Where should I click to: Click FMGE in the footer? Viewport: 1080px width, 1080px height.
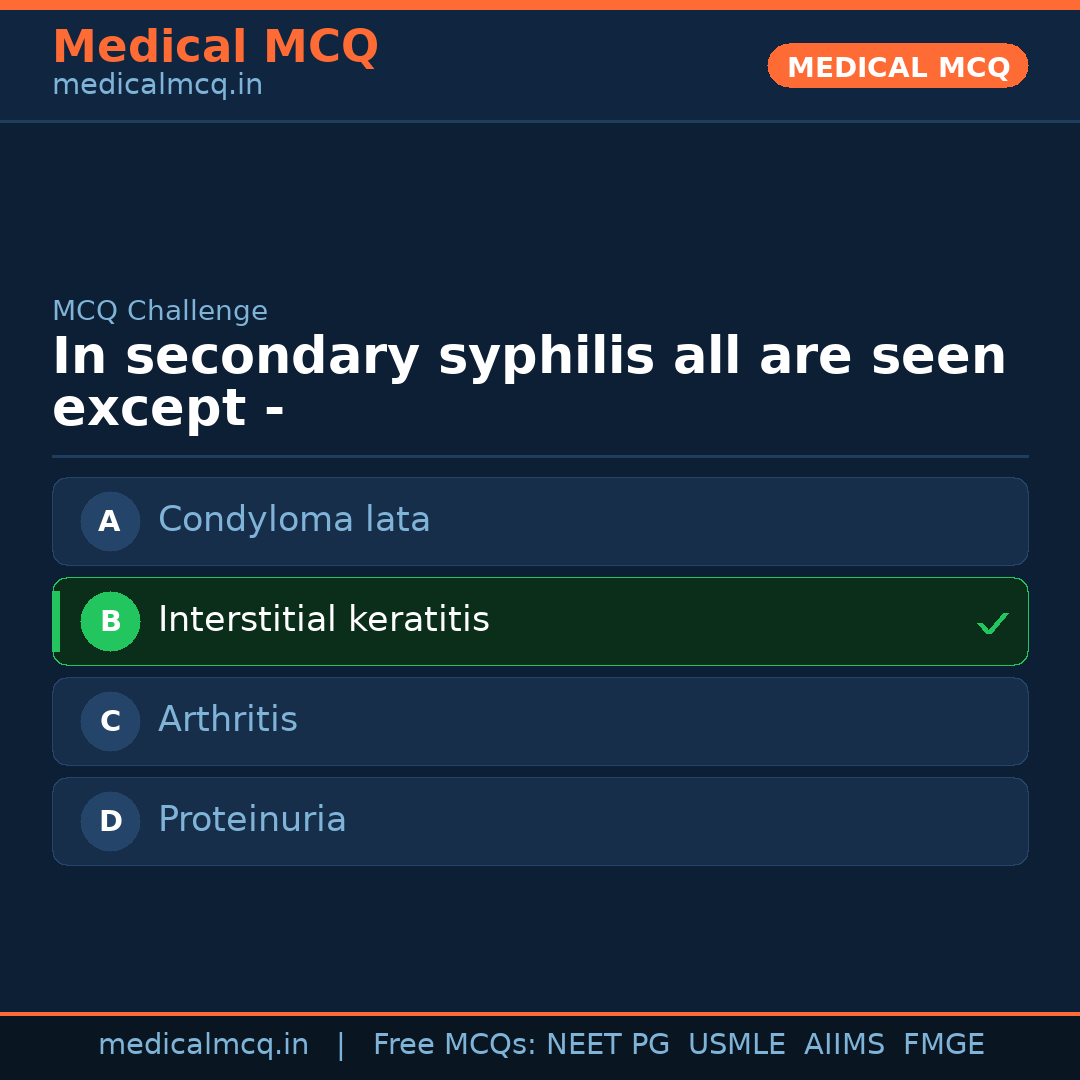click(x=944, y=1045)
